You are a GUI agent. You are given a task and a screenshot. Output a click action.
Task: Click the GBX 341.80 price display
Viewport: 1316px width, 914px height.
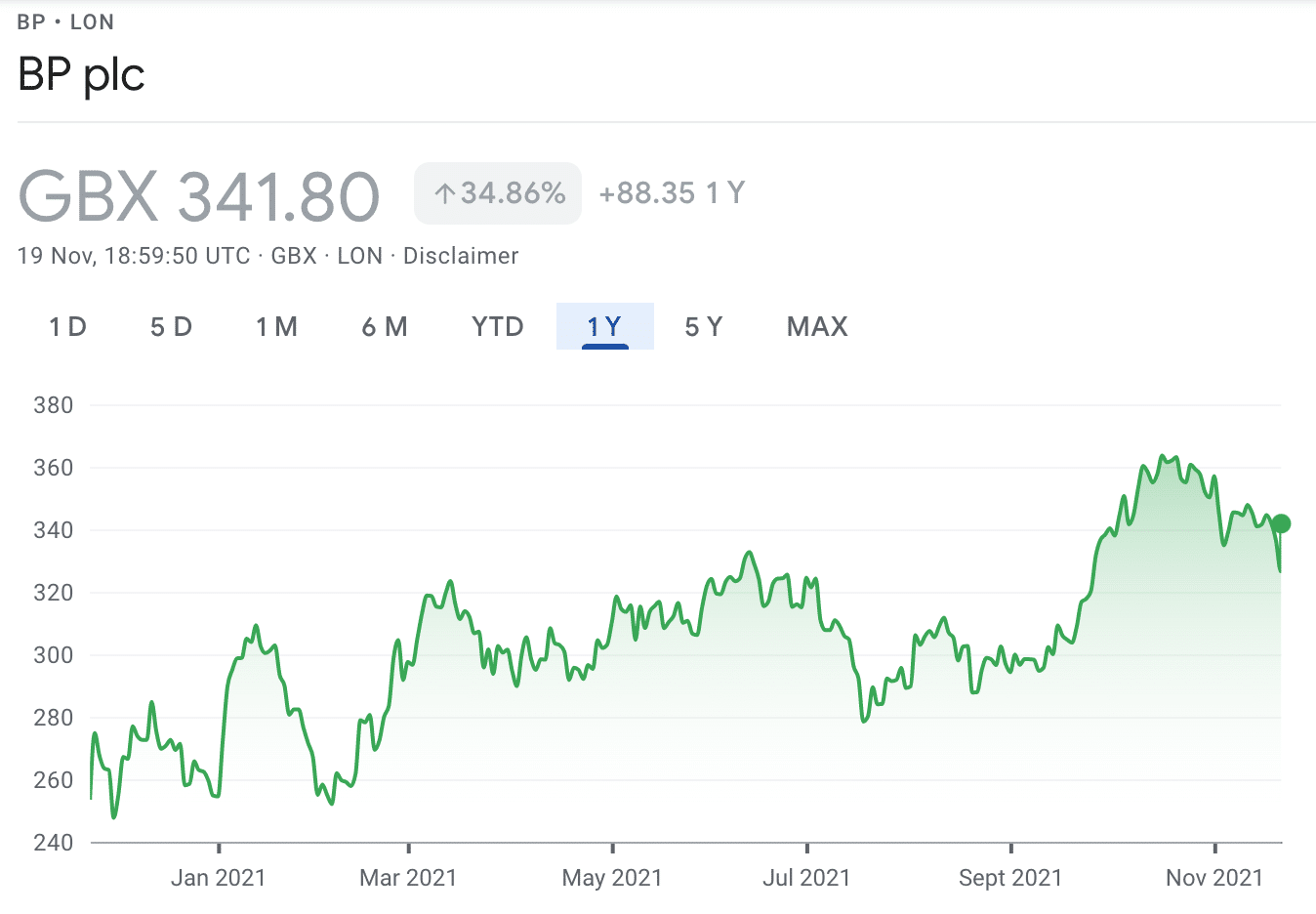pos(198,194)
